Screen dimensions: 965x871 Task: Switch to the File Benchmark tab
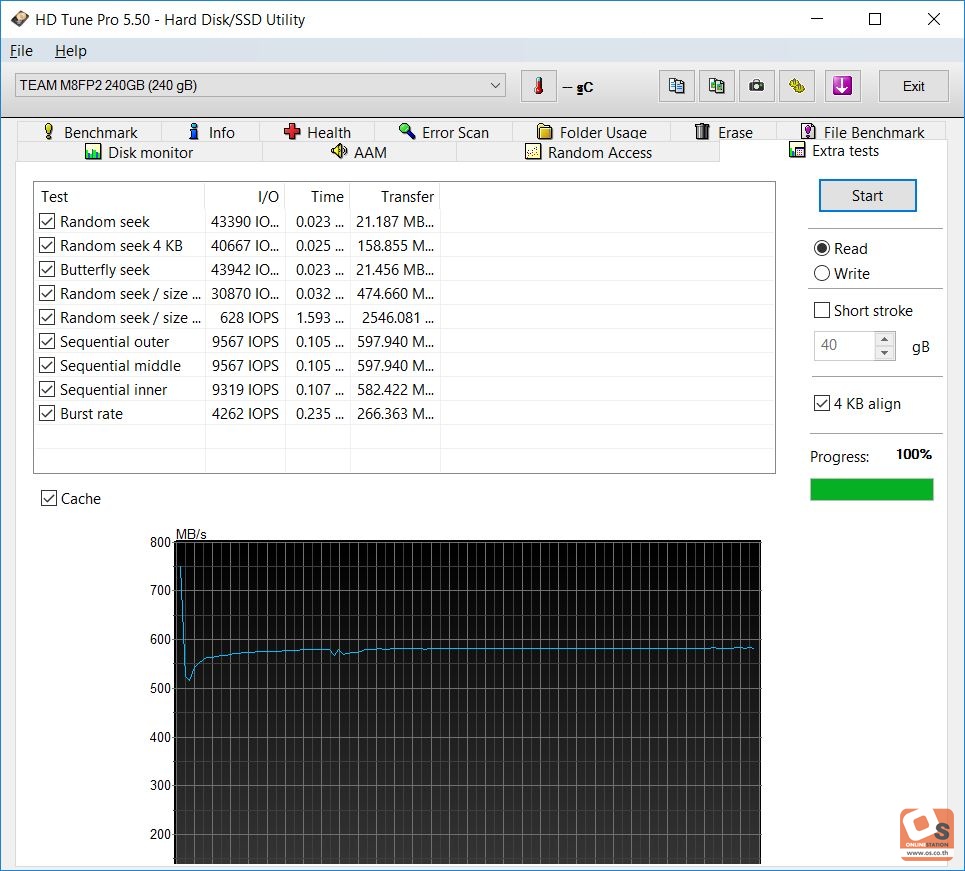pos(862,132)
